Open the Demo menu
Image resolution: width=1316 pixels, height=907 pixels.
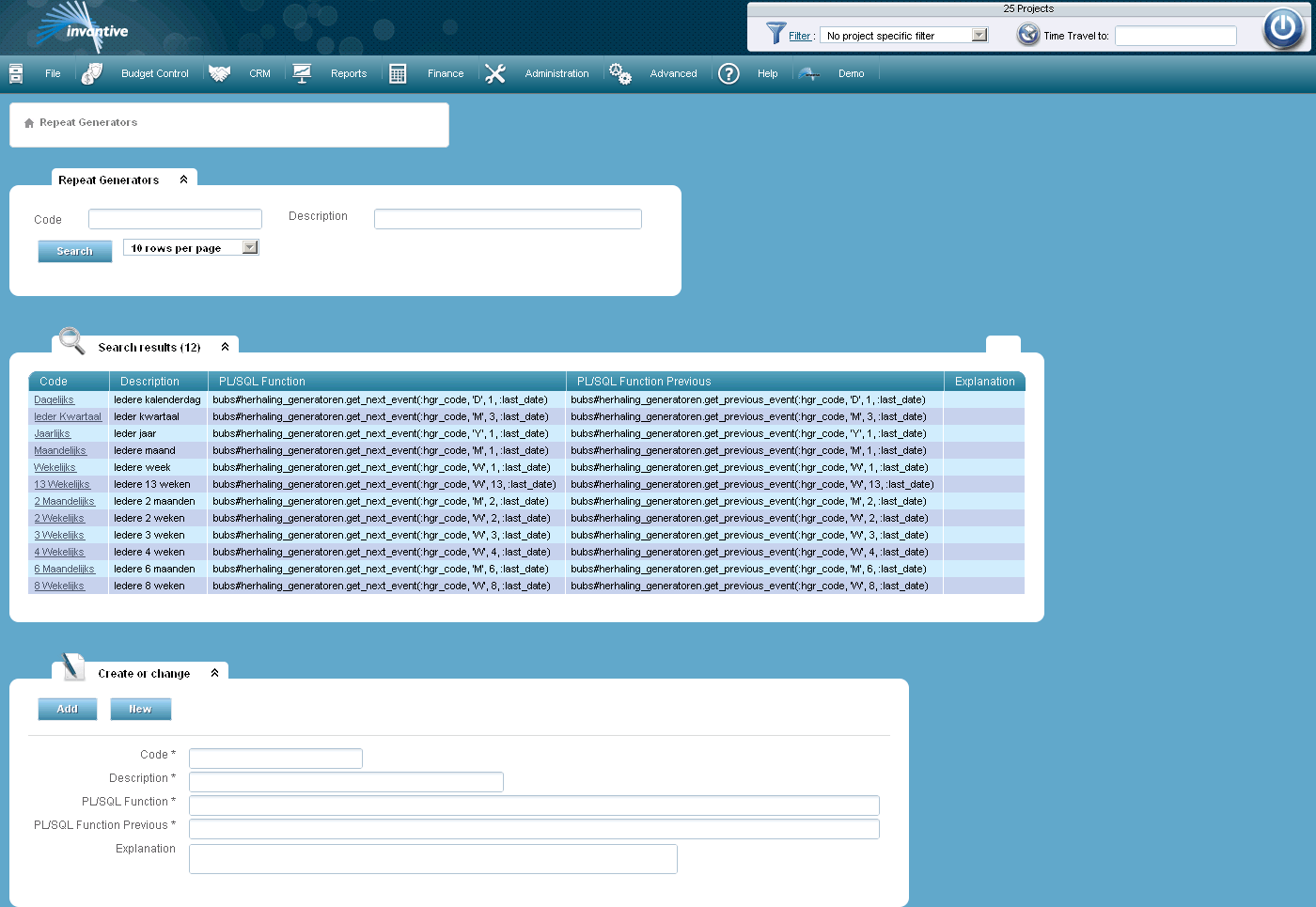[x=851, y=73]
